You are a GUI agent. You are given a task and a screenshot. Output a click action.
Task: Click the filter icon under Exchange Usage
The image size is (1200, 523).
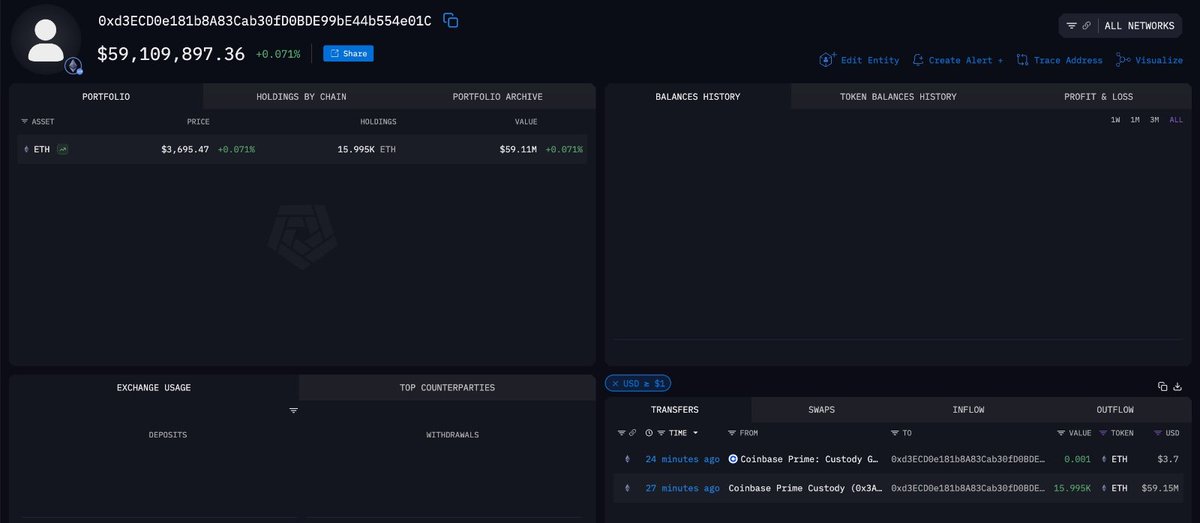pyautogui.click(x=294, y=411)
